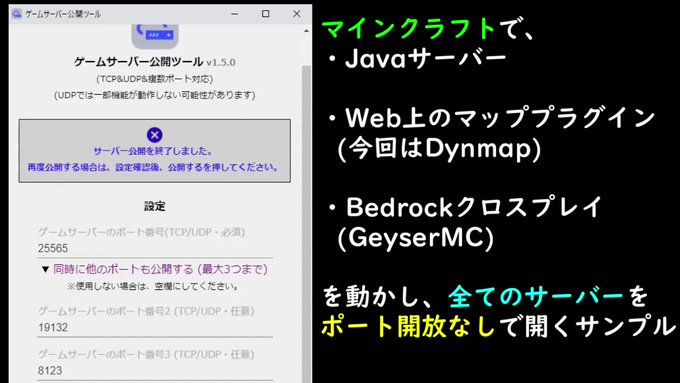Click the scrollbar up arrow
Screen dimensions: 680x383
(x=307, y=31)
